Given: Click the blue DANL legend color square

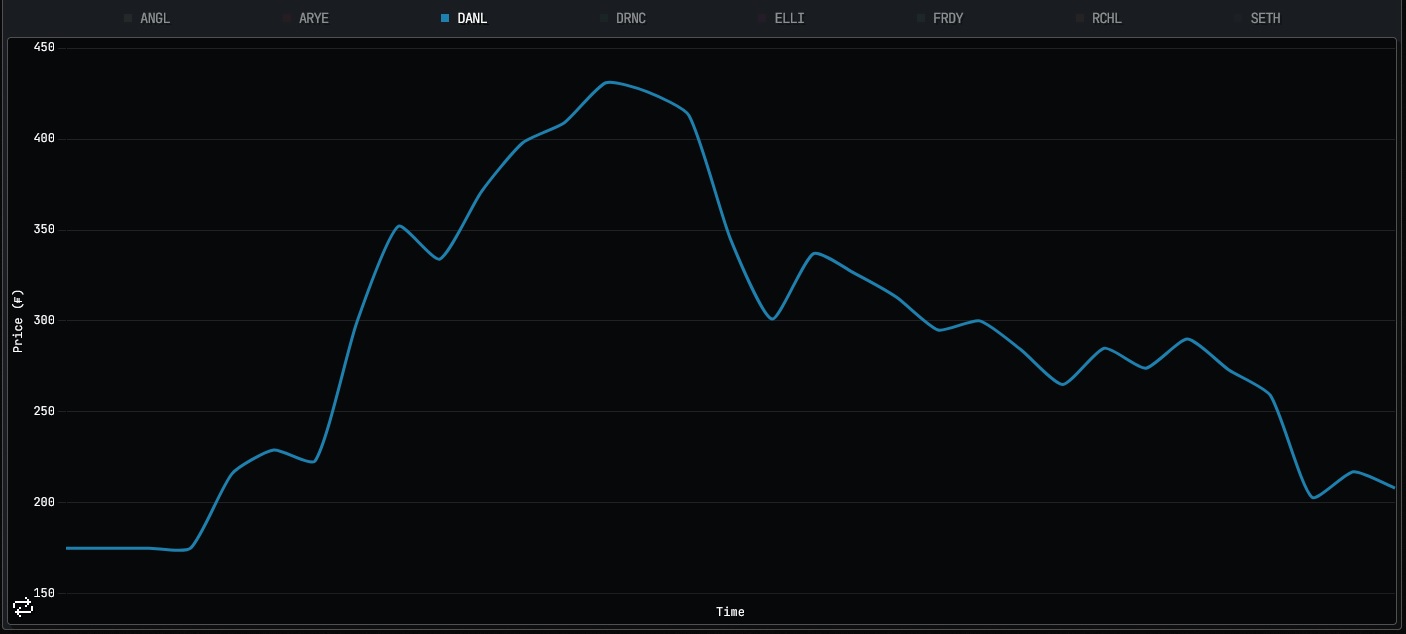Looking at the screenshot, I should click(x=445, y=18).
